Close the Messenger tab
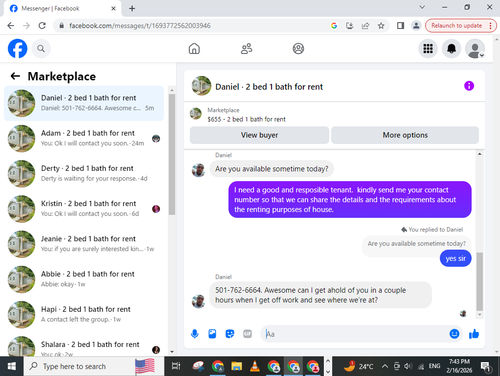The width and height of the screenshot is (500, 376). coord(113,8)
